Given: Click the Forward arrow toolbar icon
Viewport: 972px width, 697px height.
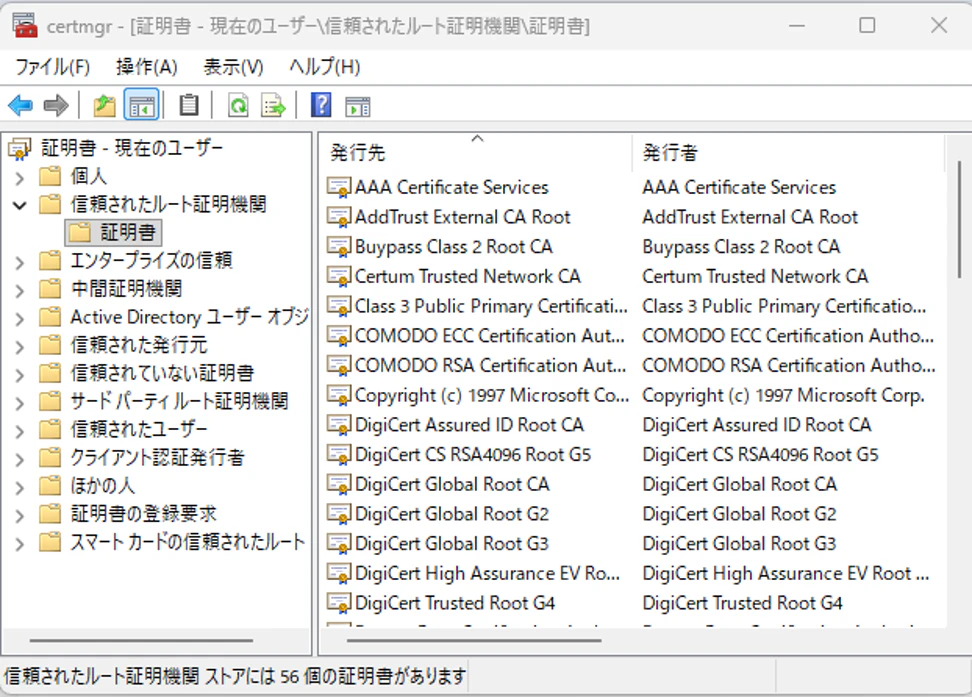Looking at the screenshot, I should [x=56, y=105].
